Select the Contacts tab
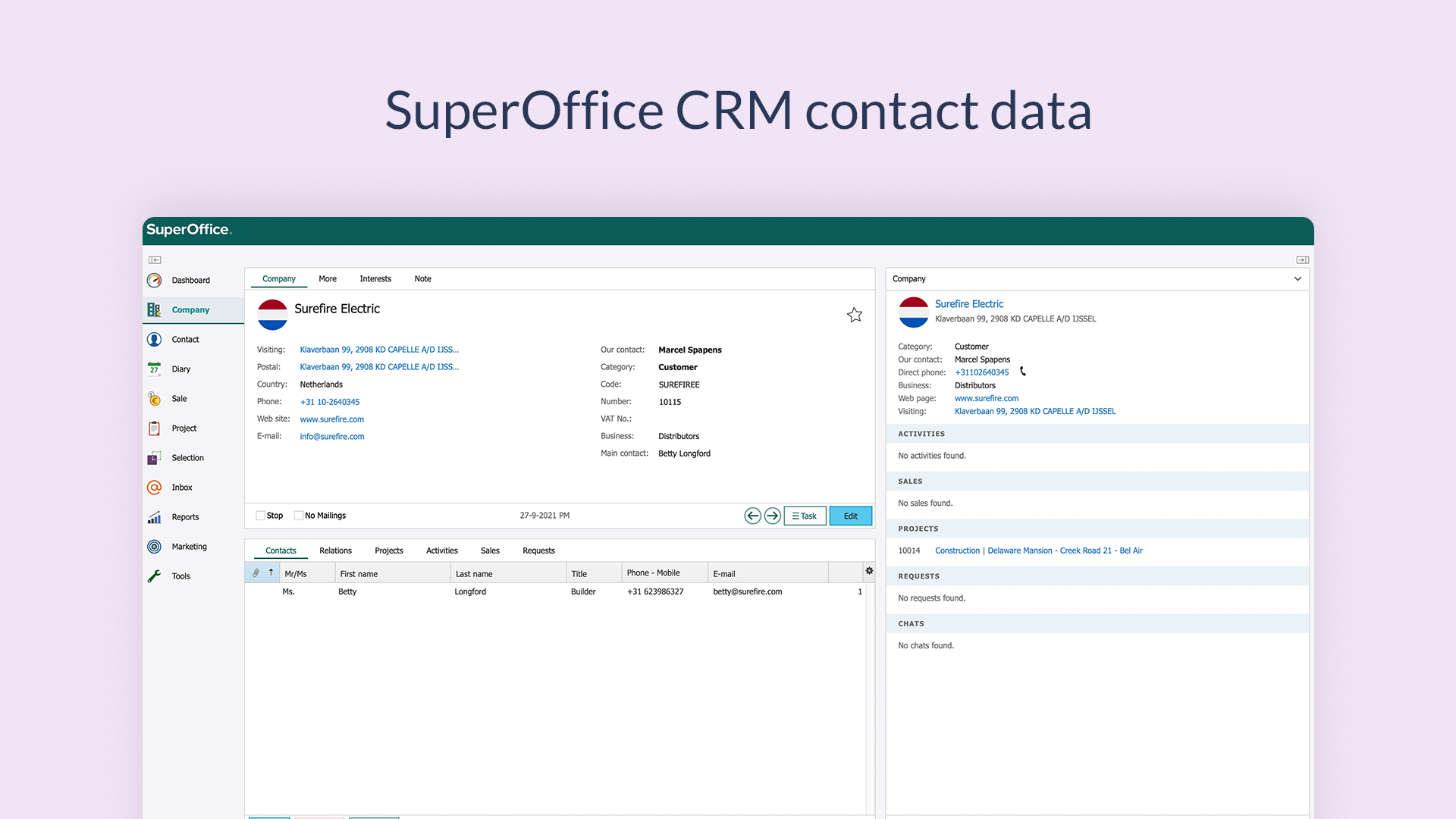 tap(281, 551)
